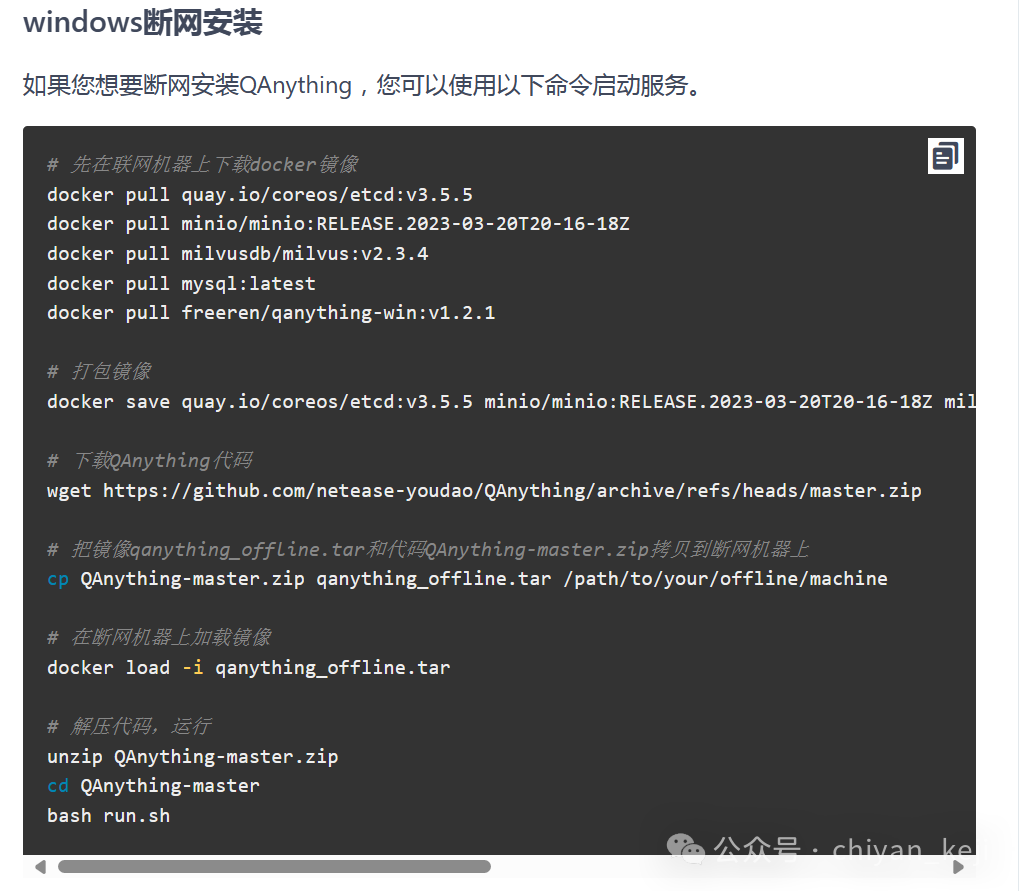Copy the code block using copy icon
Image resolution: width=1021 pixels, height=891 pixels.
(945, 156)
